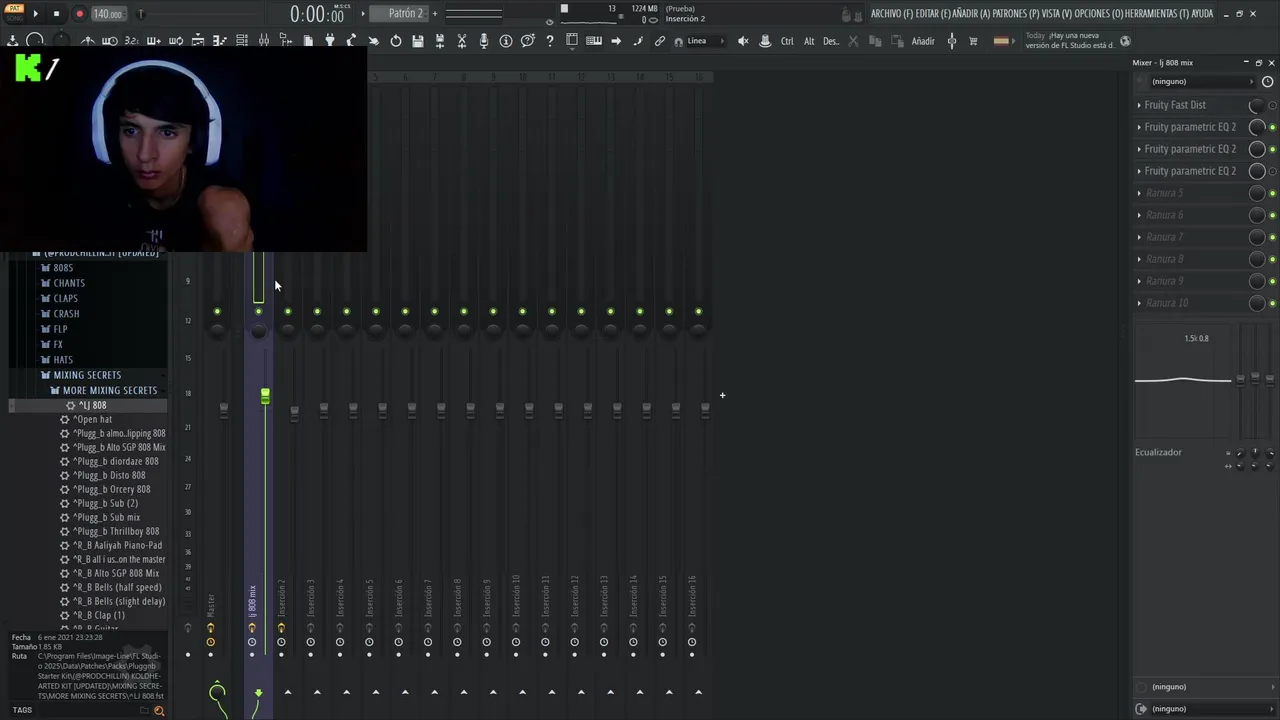The image size is (1280, 720).
Task: Click the Play button in transport
Action: (35, 14)
